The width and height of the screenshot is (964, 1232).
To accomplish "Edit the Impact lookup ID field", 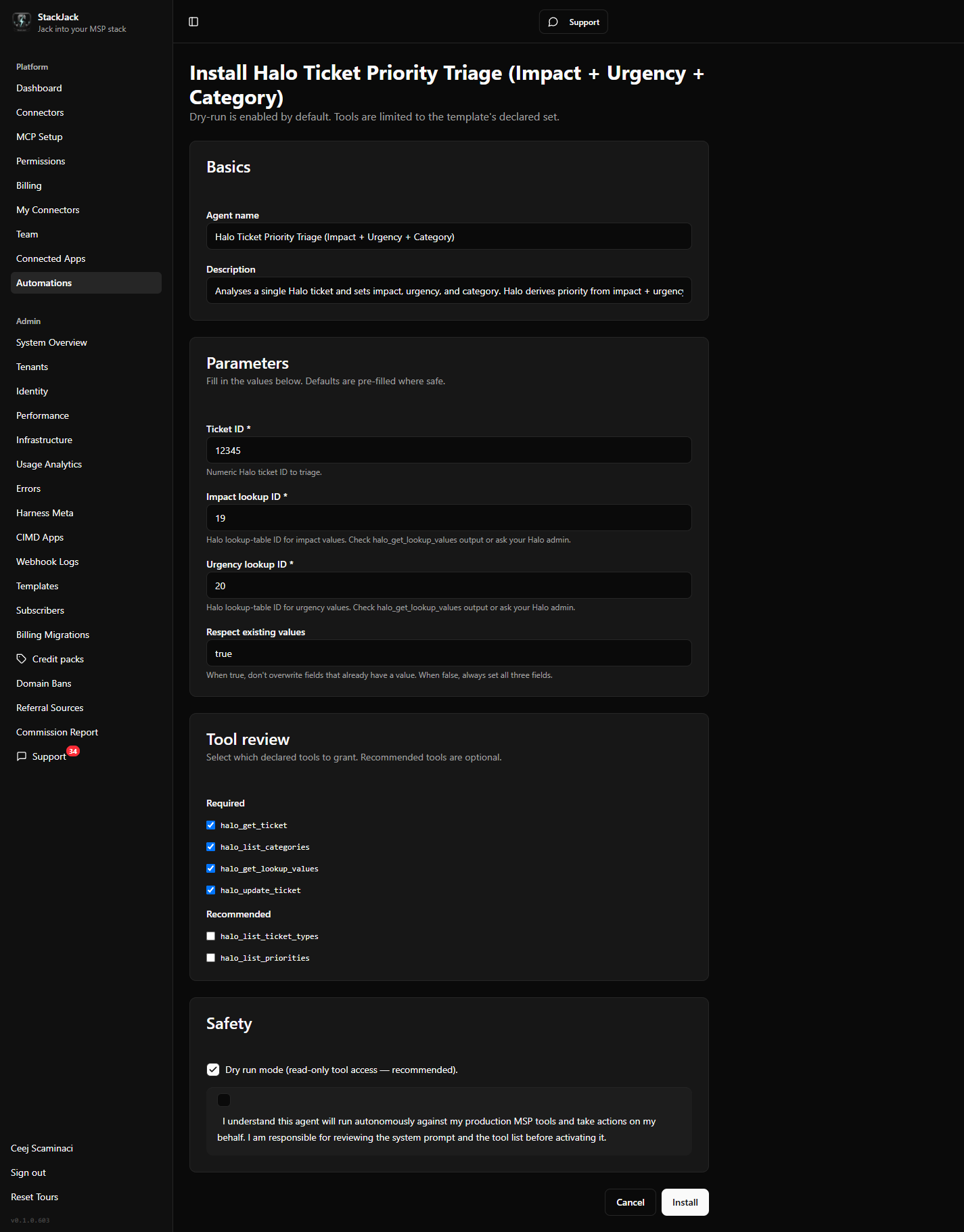I will (449, 518).
